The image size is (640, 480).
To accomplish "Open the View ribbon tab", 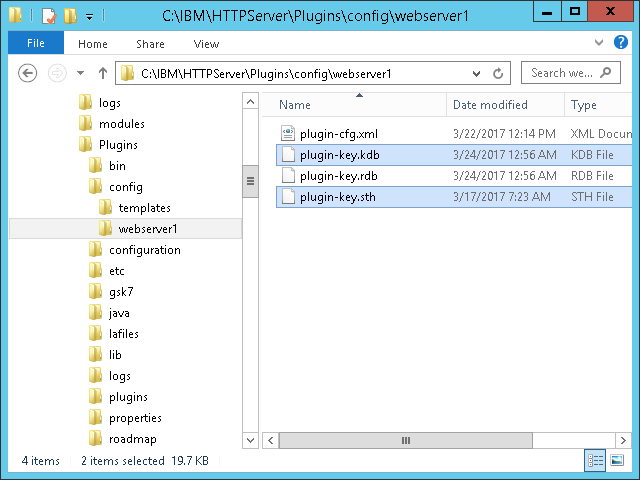I will (x=206, y=44).
